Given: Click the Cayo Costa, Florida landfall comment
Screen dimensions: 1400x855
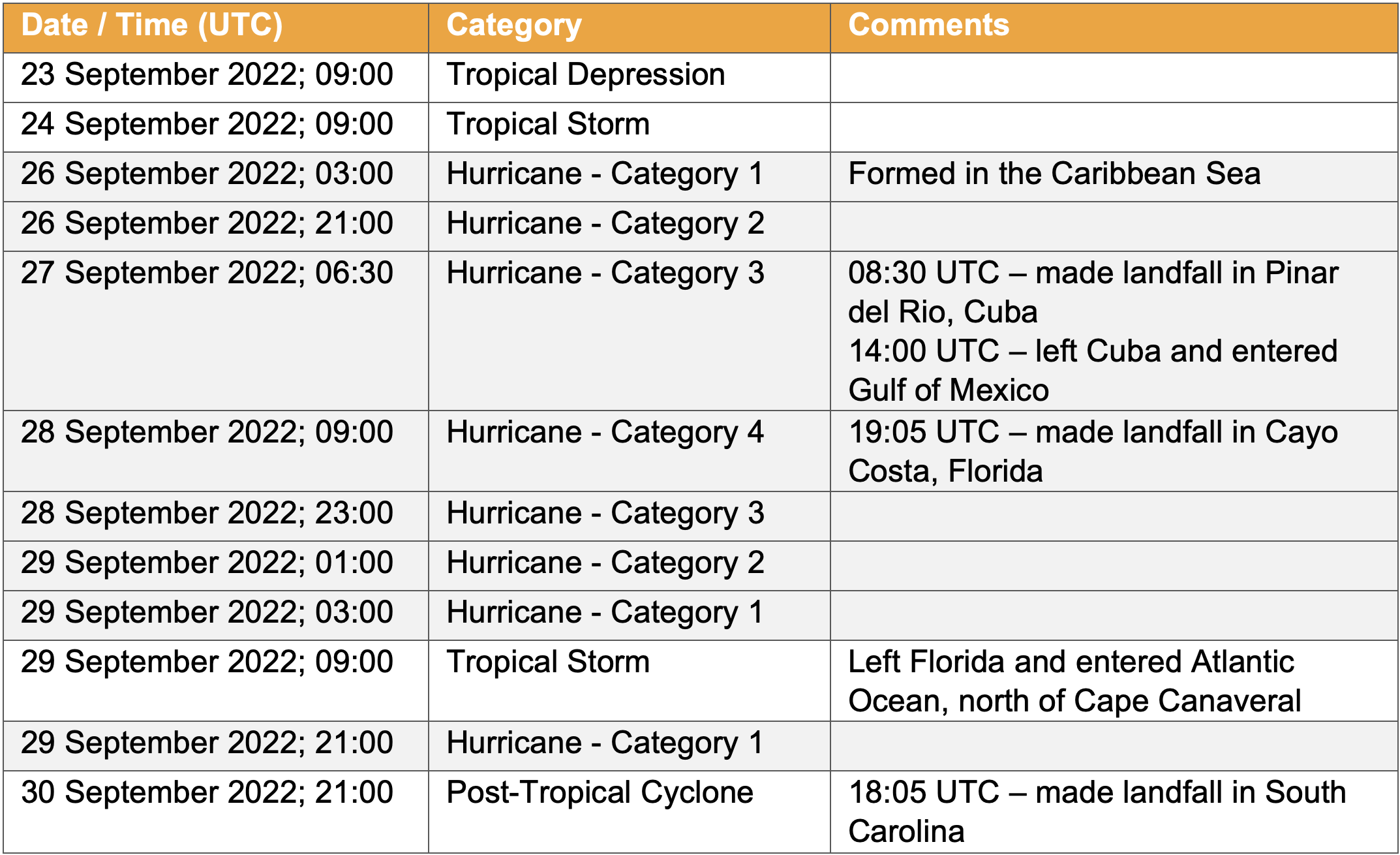Looking at the screenshot, I should [x=1093, y=451].
